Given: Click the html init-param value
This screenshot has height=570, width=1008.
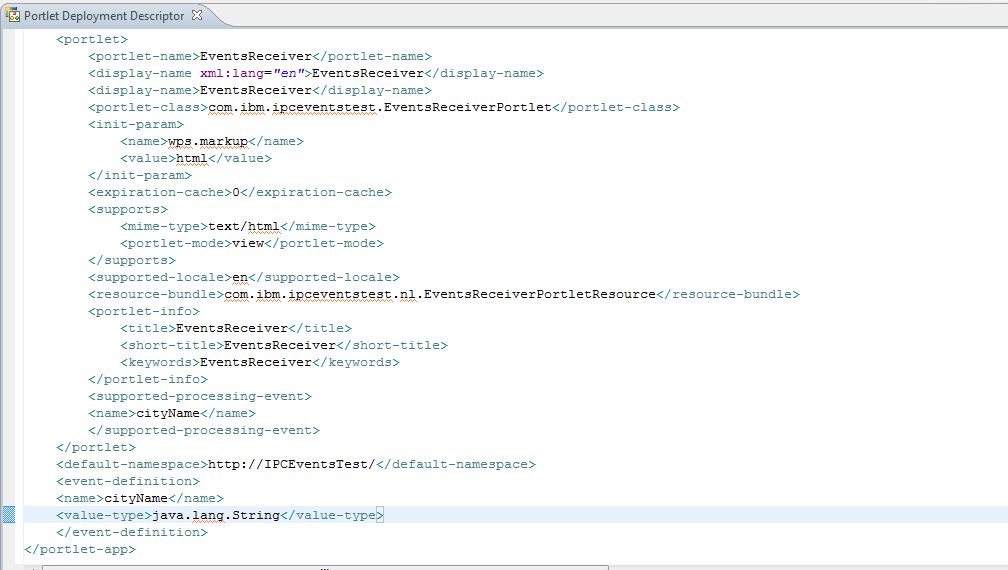Looking at the screenshot, I should coord(192,158).
